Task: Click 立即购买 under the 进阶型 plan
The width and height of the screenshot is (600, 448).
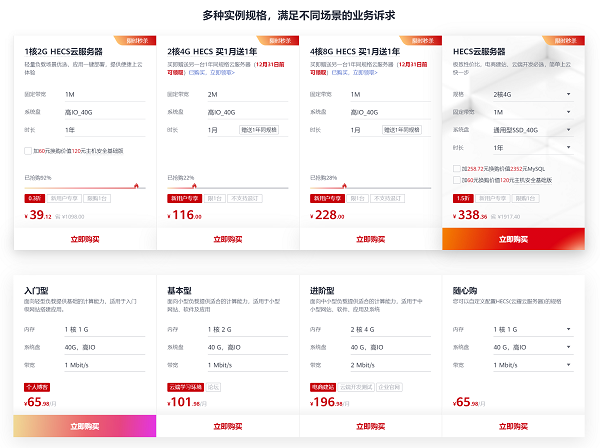Action: point(370,426)
